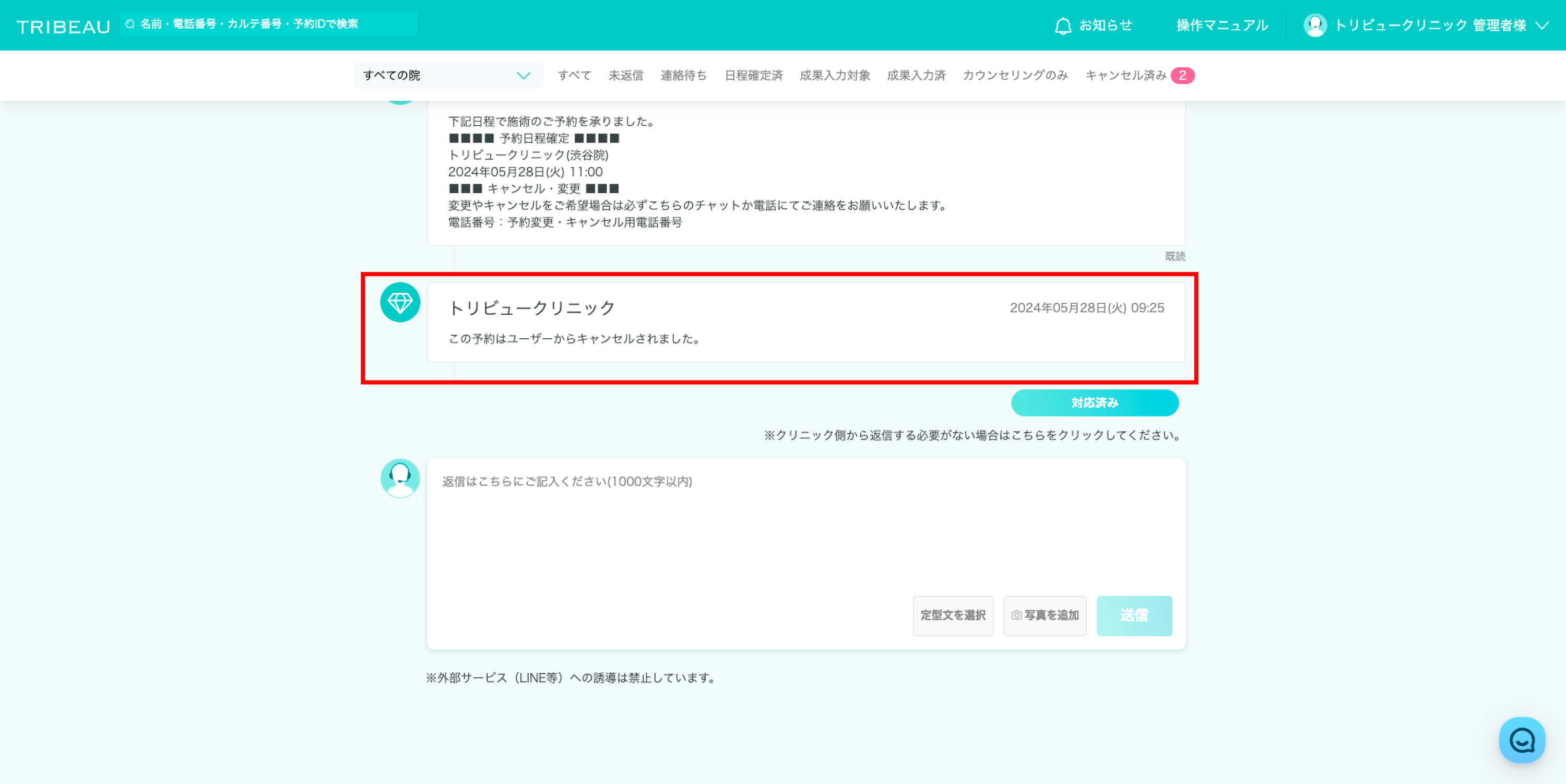
Task: Switch to the 未返信 tab
Action: point(625,75)
